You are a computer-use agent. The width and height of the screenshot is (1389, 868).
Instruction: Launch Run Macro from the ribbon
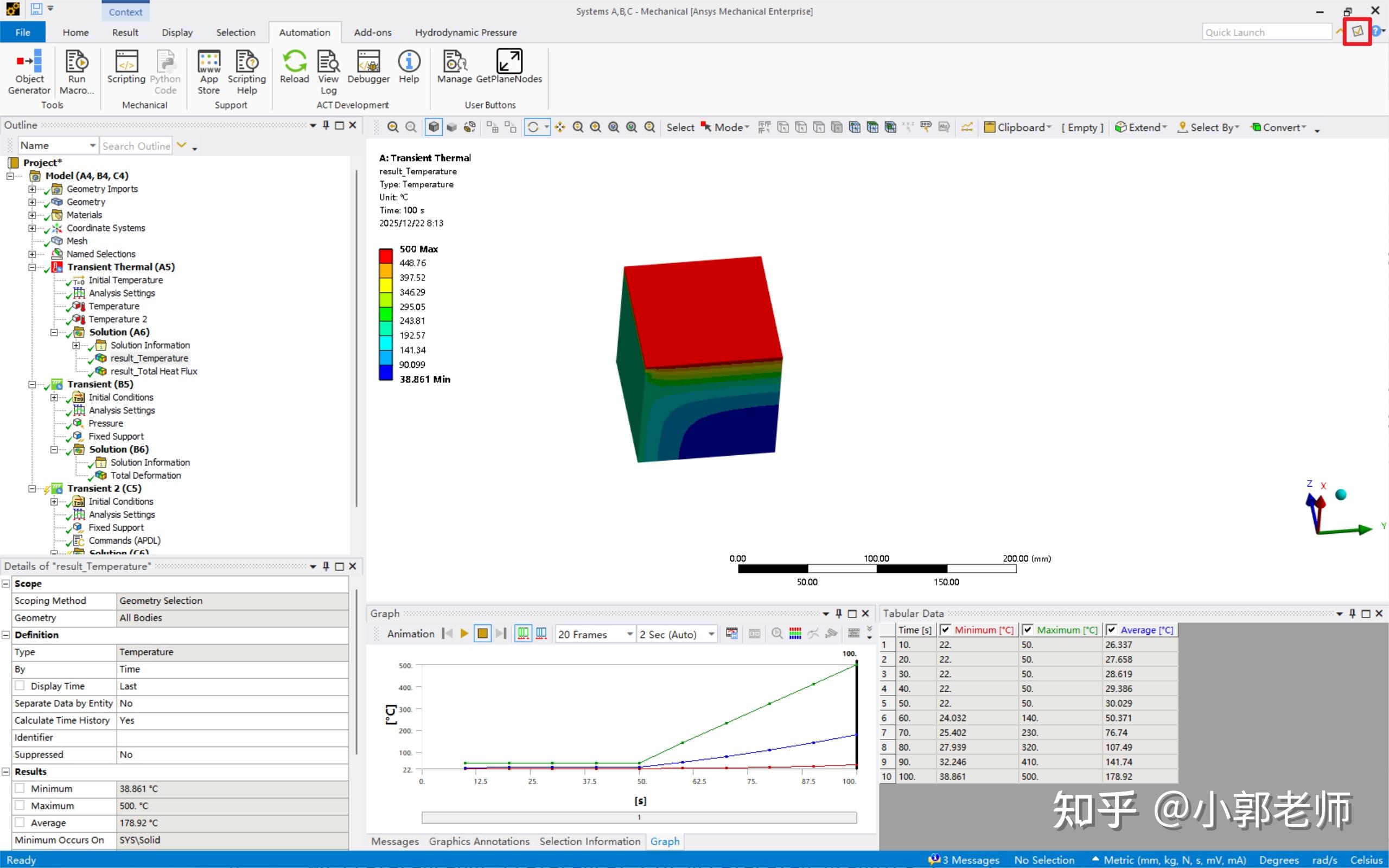pyautogui.click(x=77, y=72)
